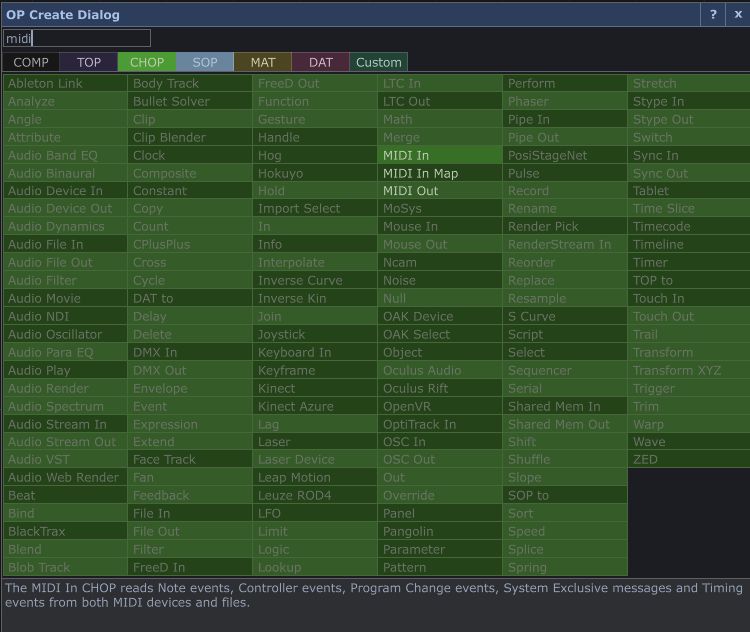Select the OSC In operator
This screenshot has width=750, height=632.
point(440,442)
